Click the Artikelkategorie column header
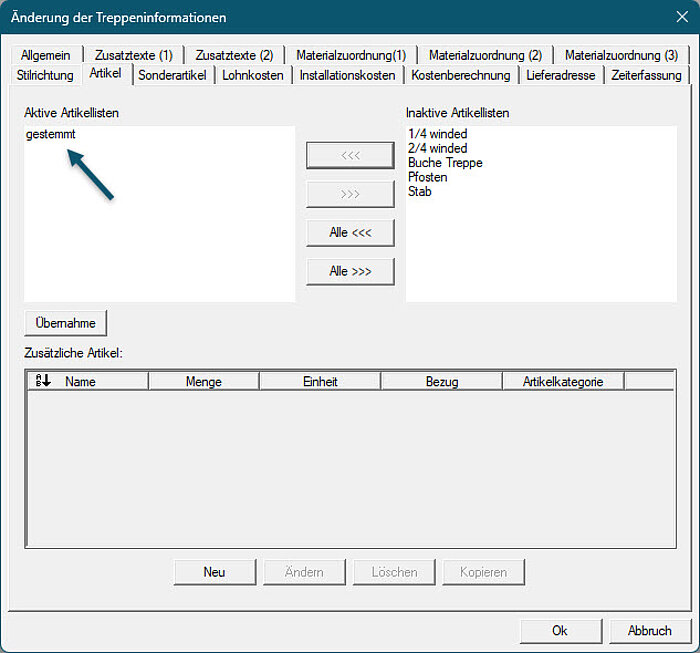 pos(562,381)
